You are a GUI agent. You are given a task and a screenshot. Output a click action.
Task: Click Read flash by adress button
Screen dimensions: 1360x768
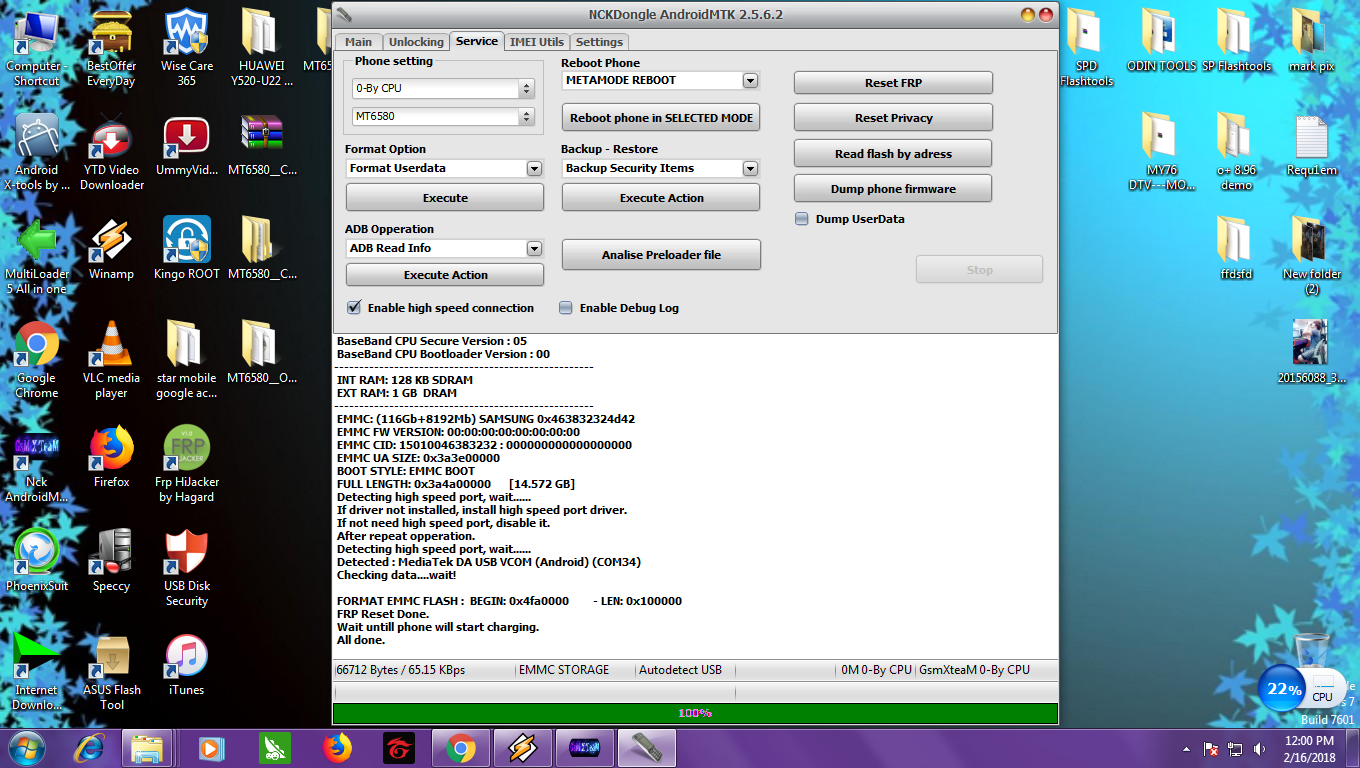point(893,153)
